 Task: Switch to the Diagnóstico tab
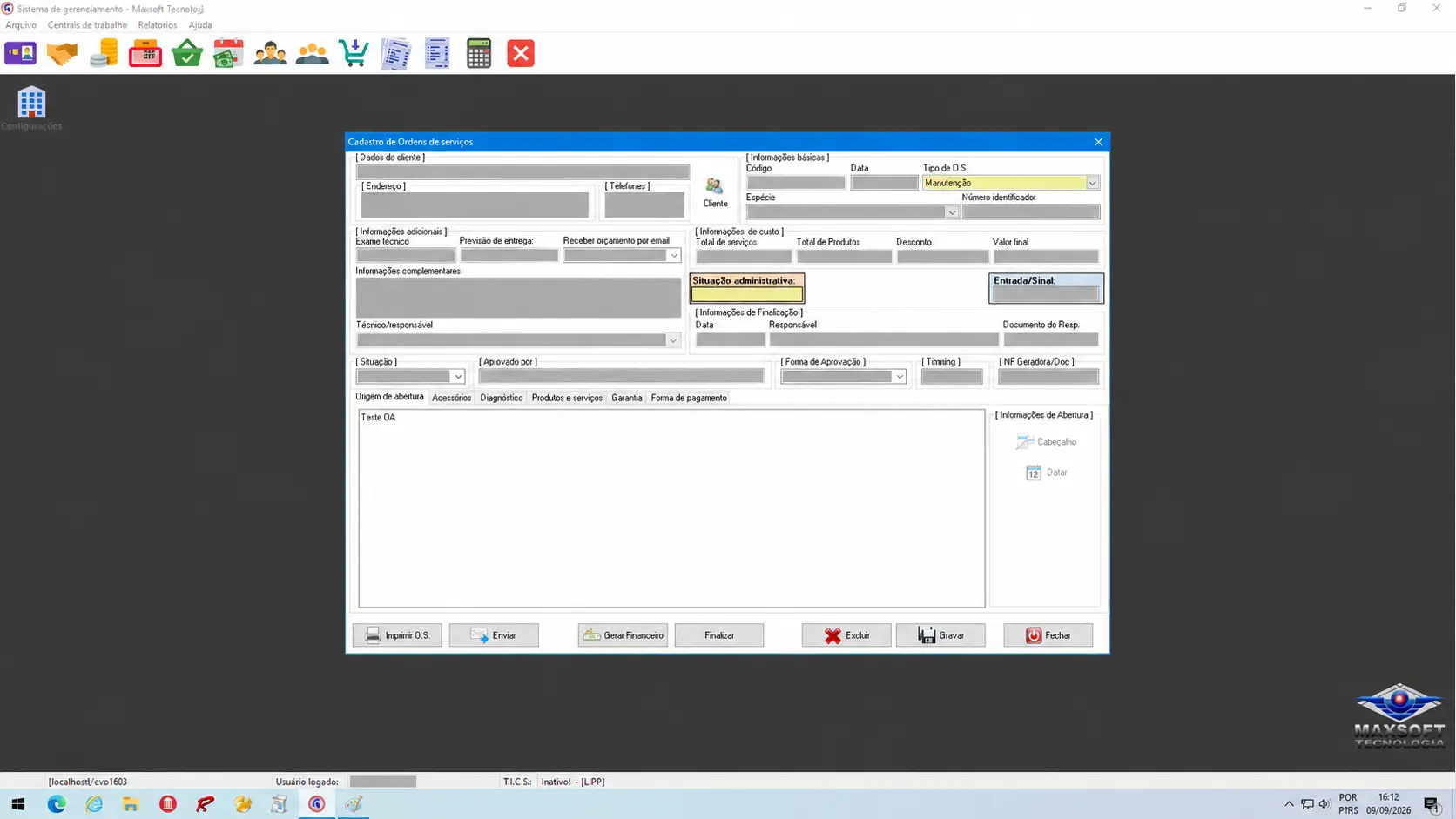502,398
